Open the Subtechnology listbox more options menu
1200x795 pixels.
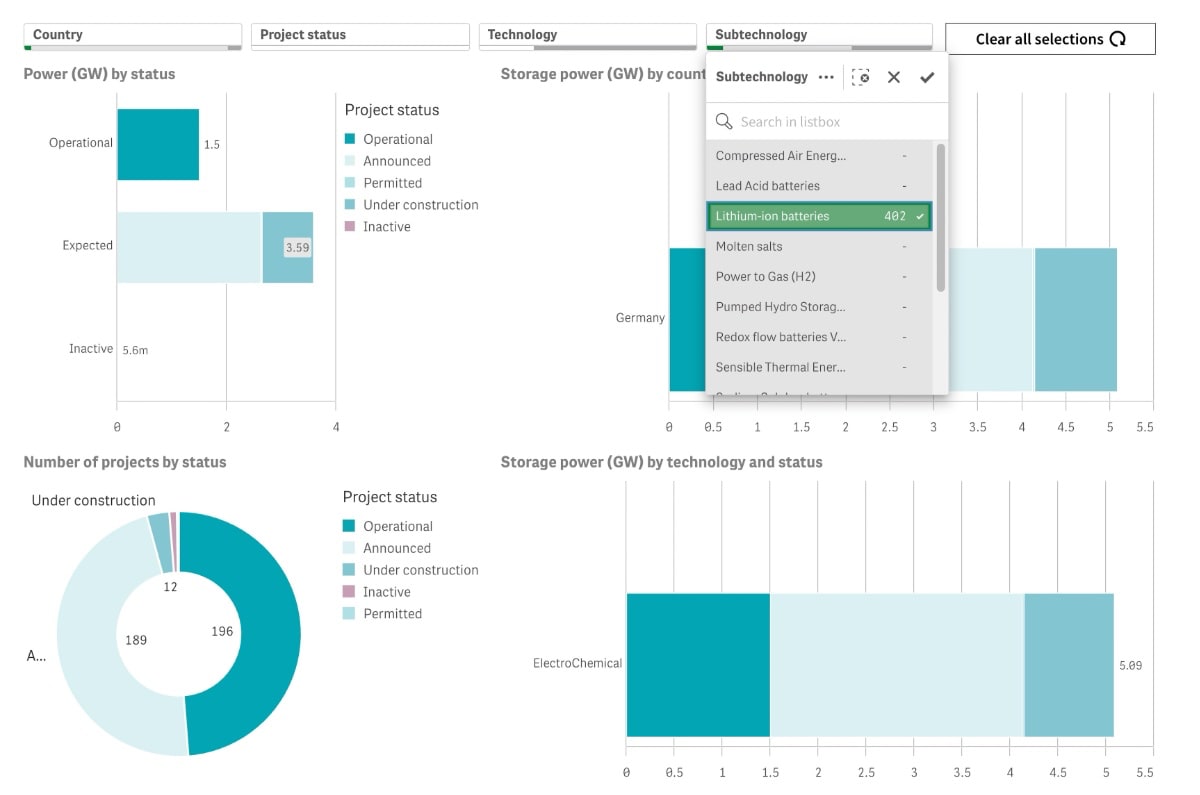825,77
